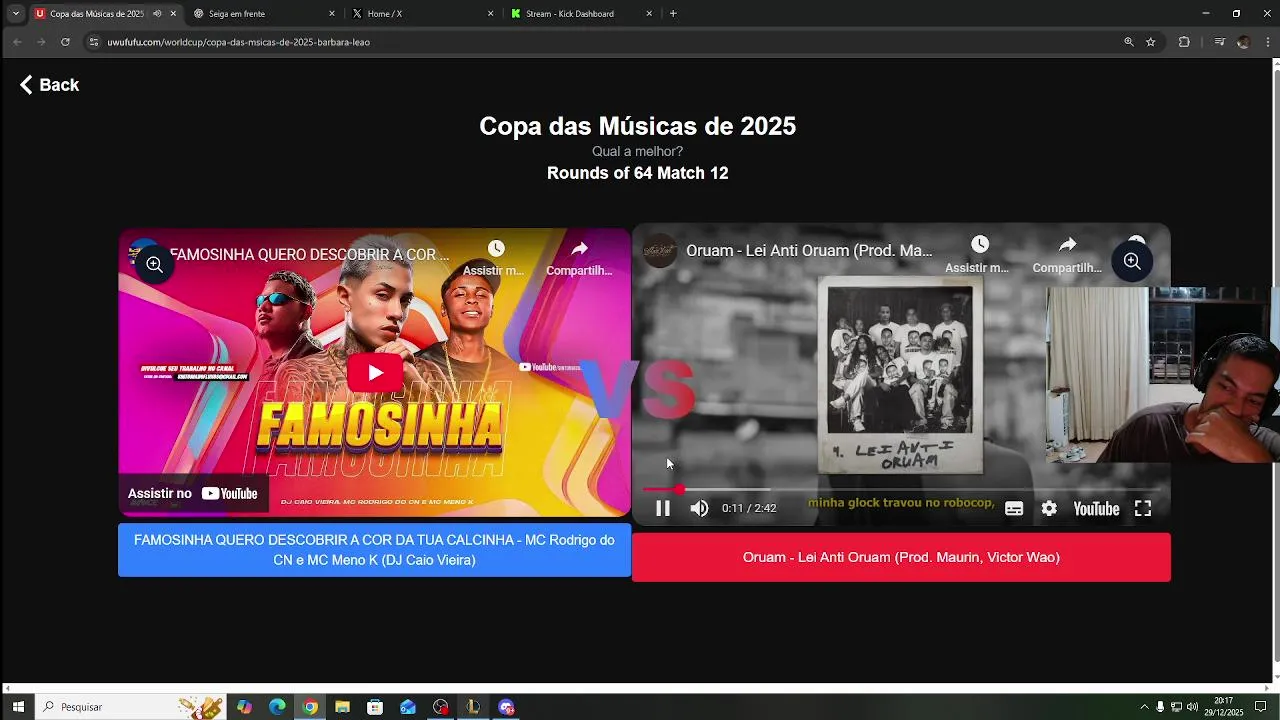Close the Seiga em frente tab
1280x720 pixels.
[332, 14]
